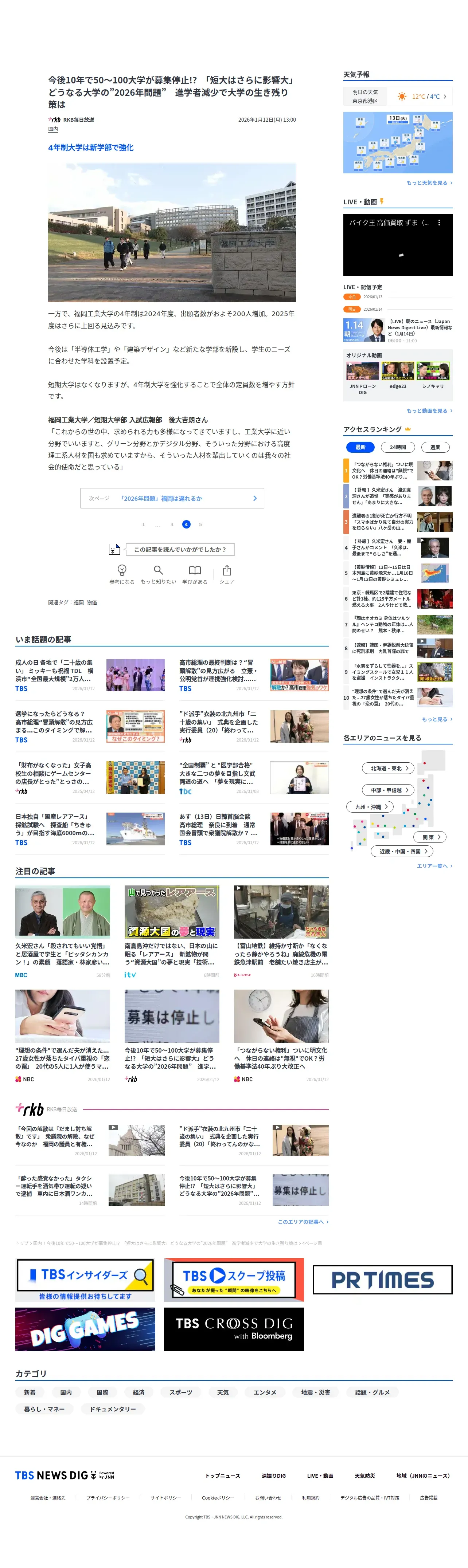Select the 最新 ranking tab
Screen dimensions: 468x1568
(360, 447)
